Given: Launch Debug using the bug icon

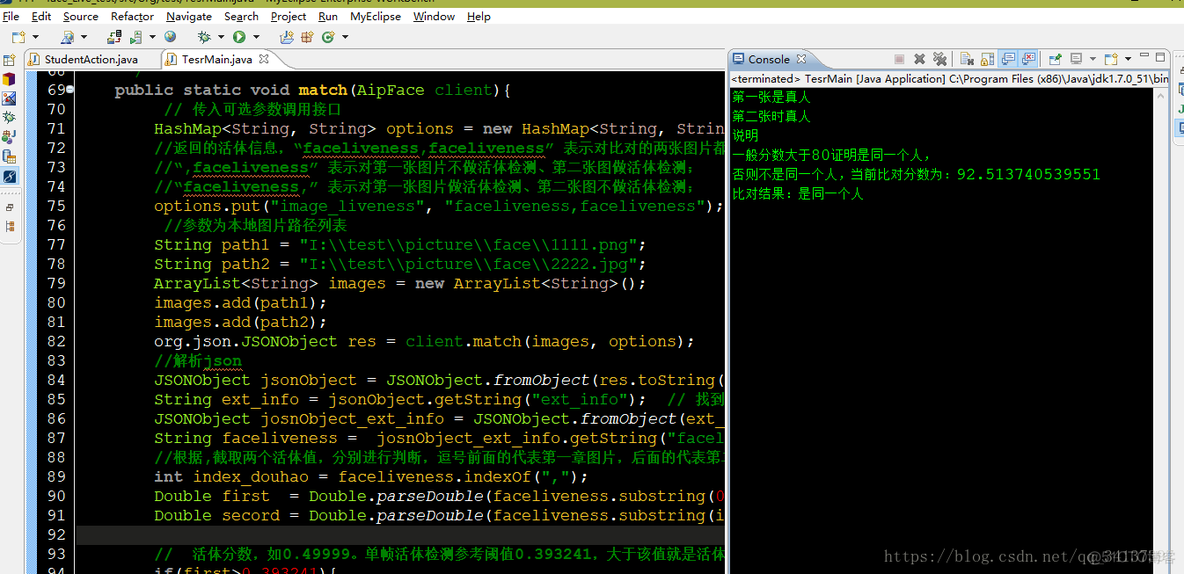Looking at the screenshot, I should coord(204,36).
